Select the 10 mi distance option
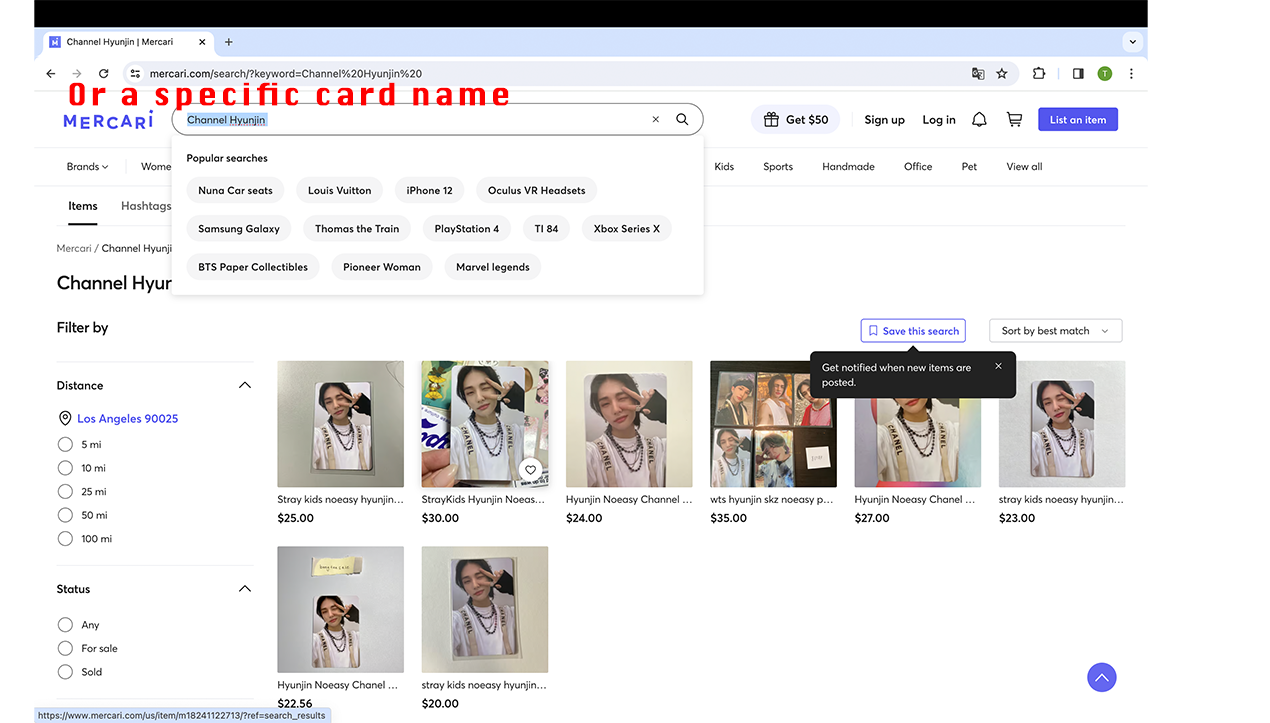 click(x=65, y=468)
